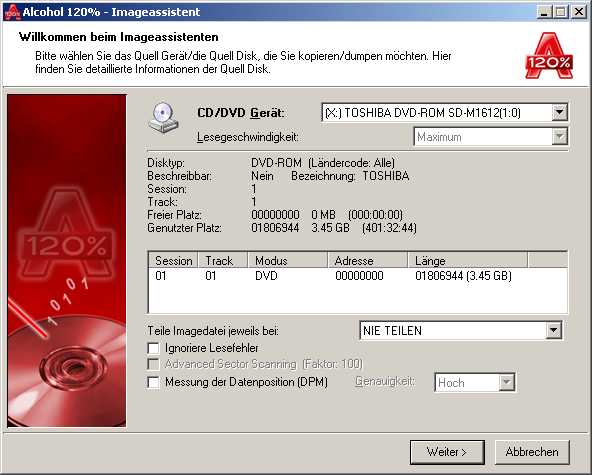
Task: Open the CD/DVD Gerät drive dropdown
Action: [x=560, y=113]
